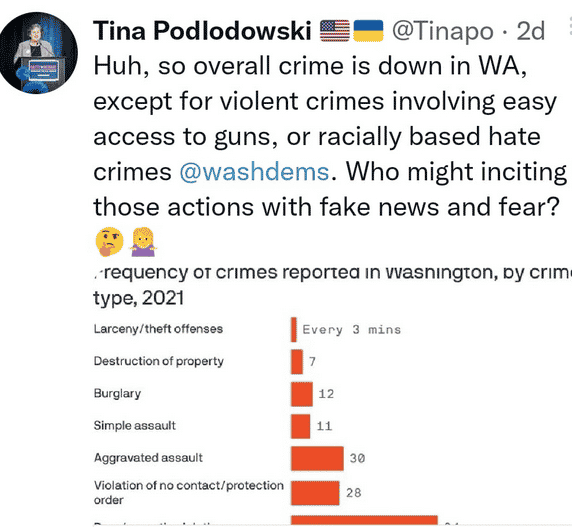572x527 pixels.
Task: Click the woman shrugging emoji
Action: coord(143,241)
